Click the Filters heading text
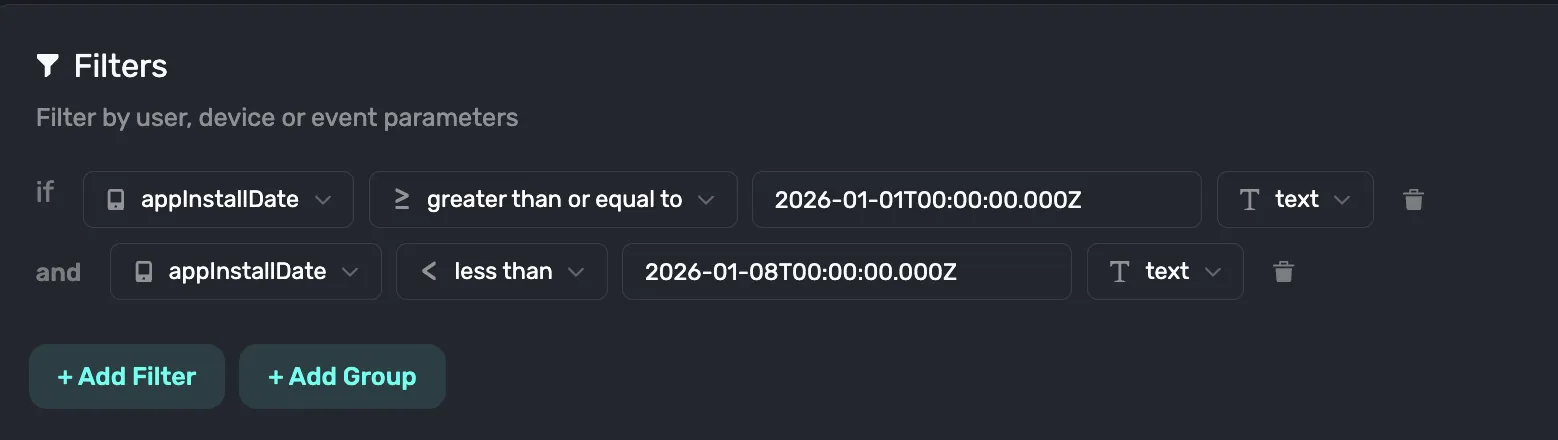The image size is (1558, 440). [121, 66]
